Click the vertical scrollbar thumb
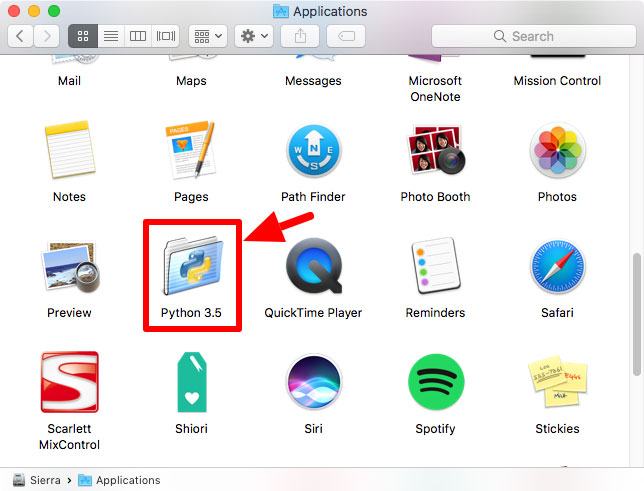This screenshot has height=491, width=644. tap(637, 314)
